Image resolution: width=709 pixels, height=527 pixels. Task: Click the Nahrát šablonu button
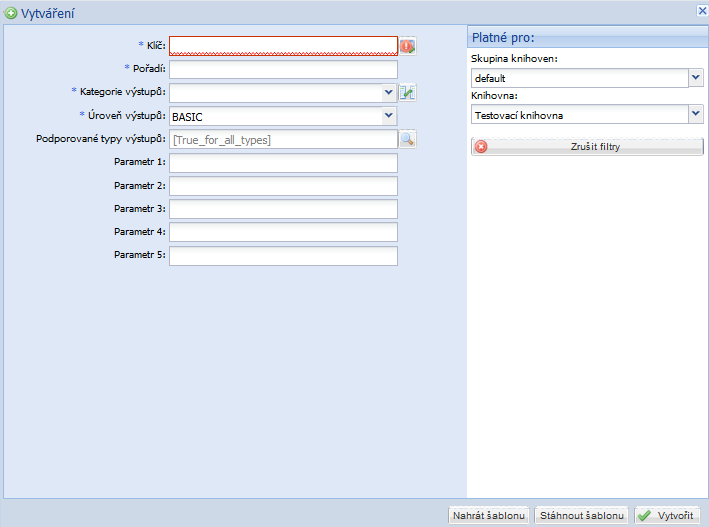[488, 515]
